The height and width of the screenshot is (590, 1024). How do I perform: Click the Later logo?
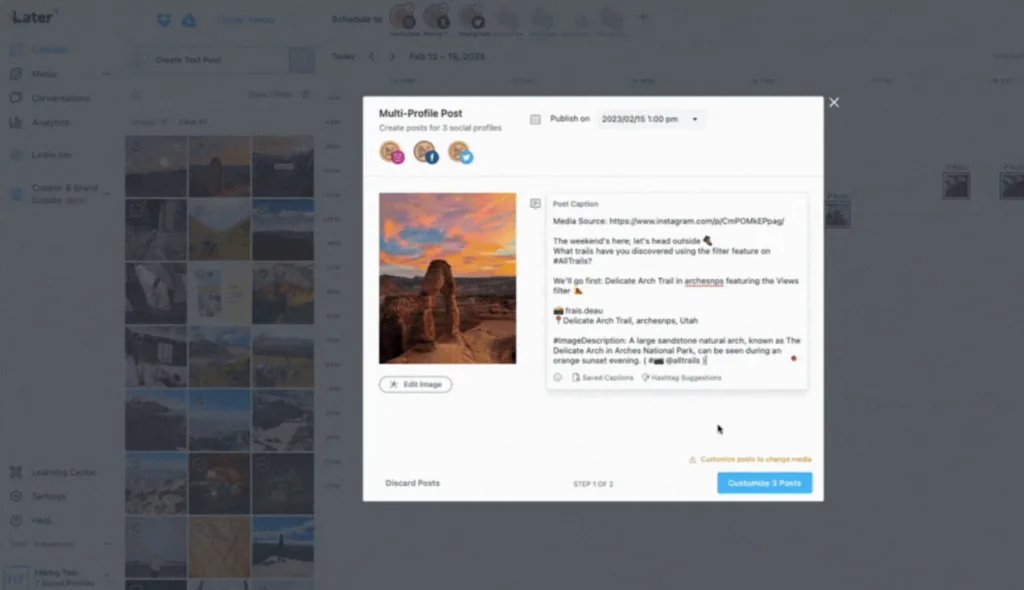coord(33,18)
